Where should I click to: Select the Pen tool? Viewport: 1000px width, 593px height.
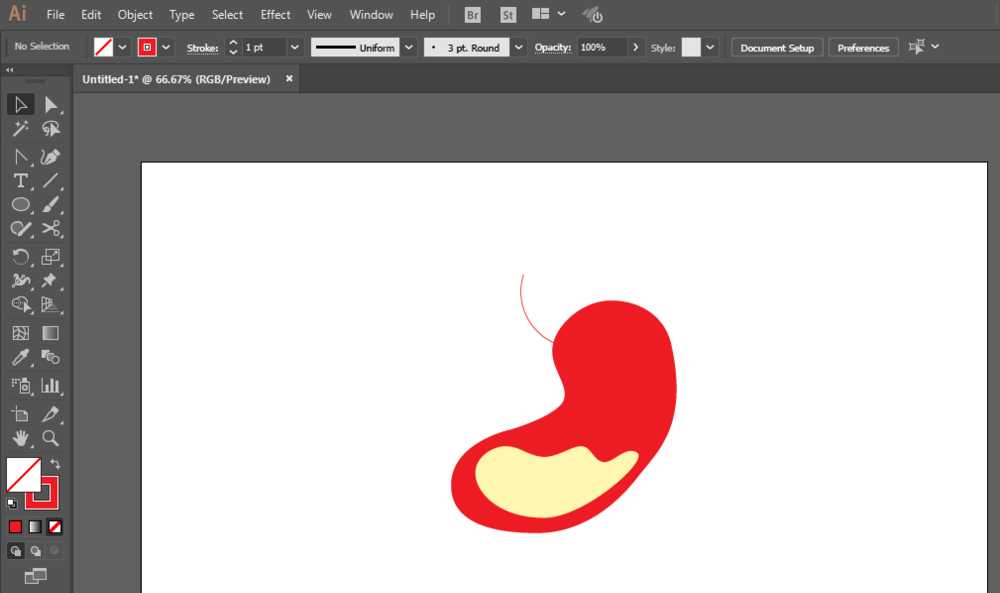(20, 157)
